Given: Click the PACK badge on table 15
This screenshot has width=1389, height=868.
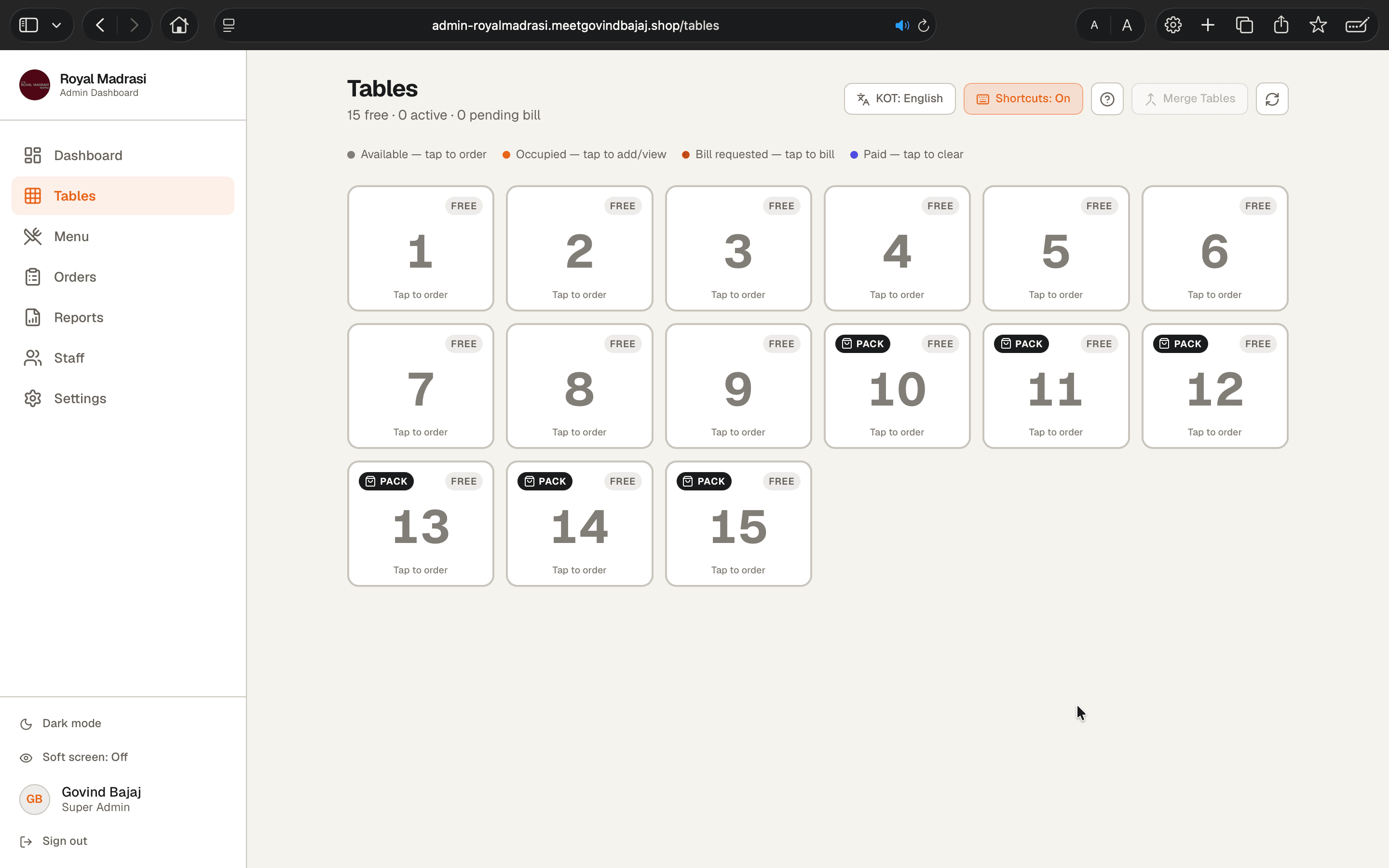Looking at the screenshot, I should point(704,481).
